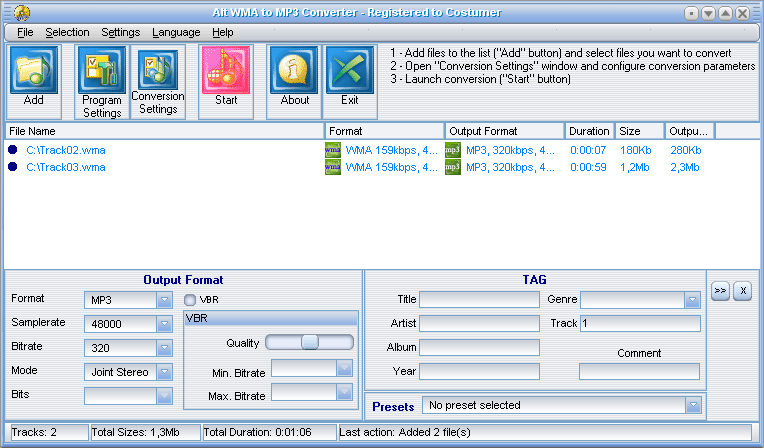Click the Quality slider handle
This screenshot has width=764, height=448.
click(309, 342)
